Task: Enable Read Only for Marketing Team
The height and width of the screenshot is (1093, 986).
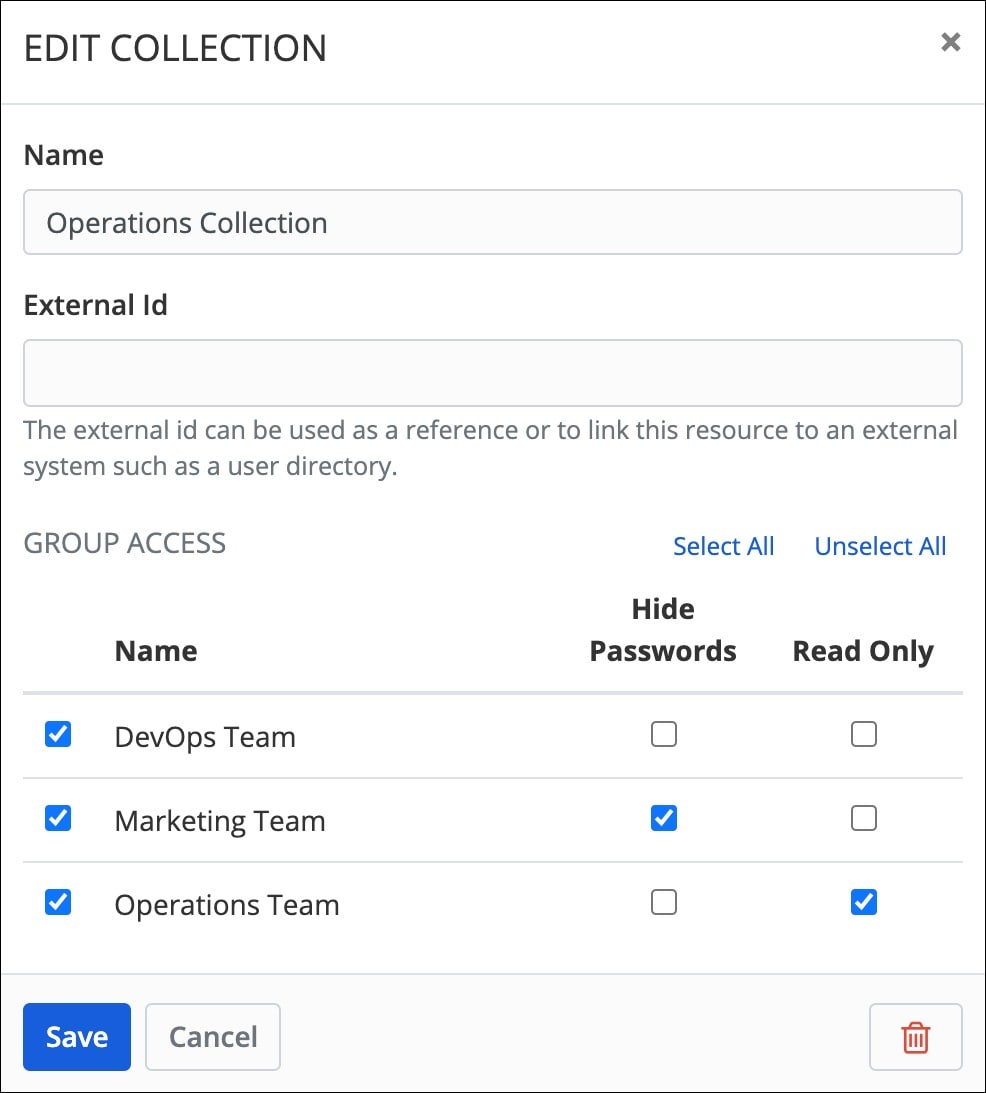Action: pyautogui.click(x=863, y=818)
